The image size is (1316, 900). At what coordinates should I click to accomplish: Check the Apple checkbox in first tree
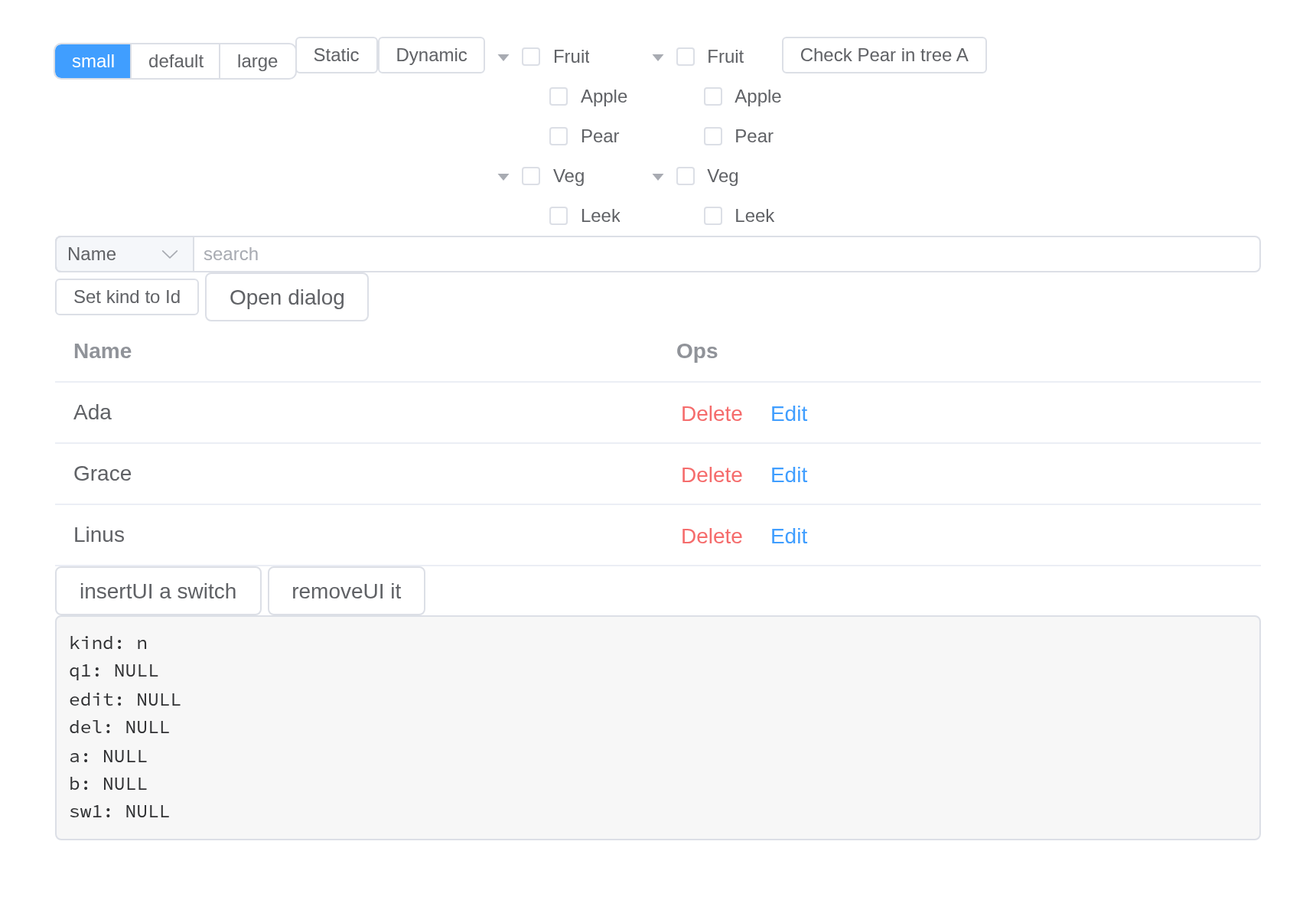point(559,96)
